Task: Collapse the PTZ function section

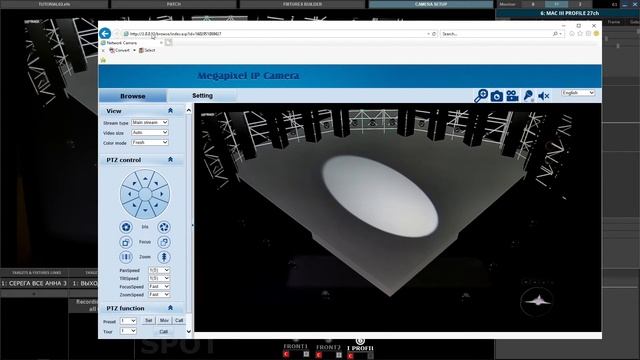Action: tap(170, 308)
